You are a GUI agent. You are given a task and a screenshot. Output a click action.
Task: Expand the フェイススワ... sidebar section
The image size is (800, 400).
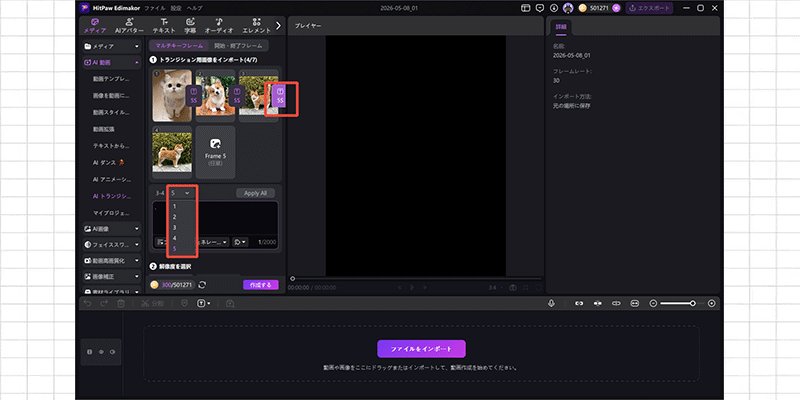click(112, 244)
